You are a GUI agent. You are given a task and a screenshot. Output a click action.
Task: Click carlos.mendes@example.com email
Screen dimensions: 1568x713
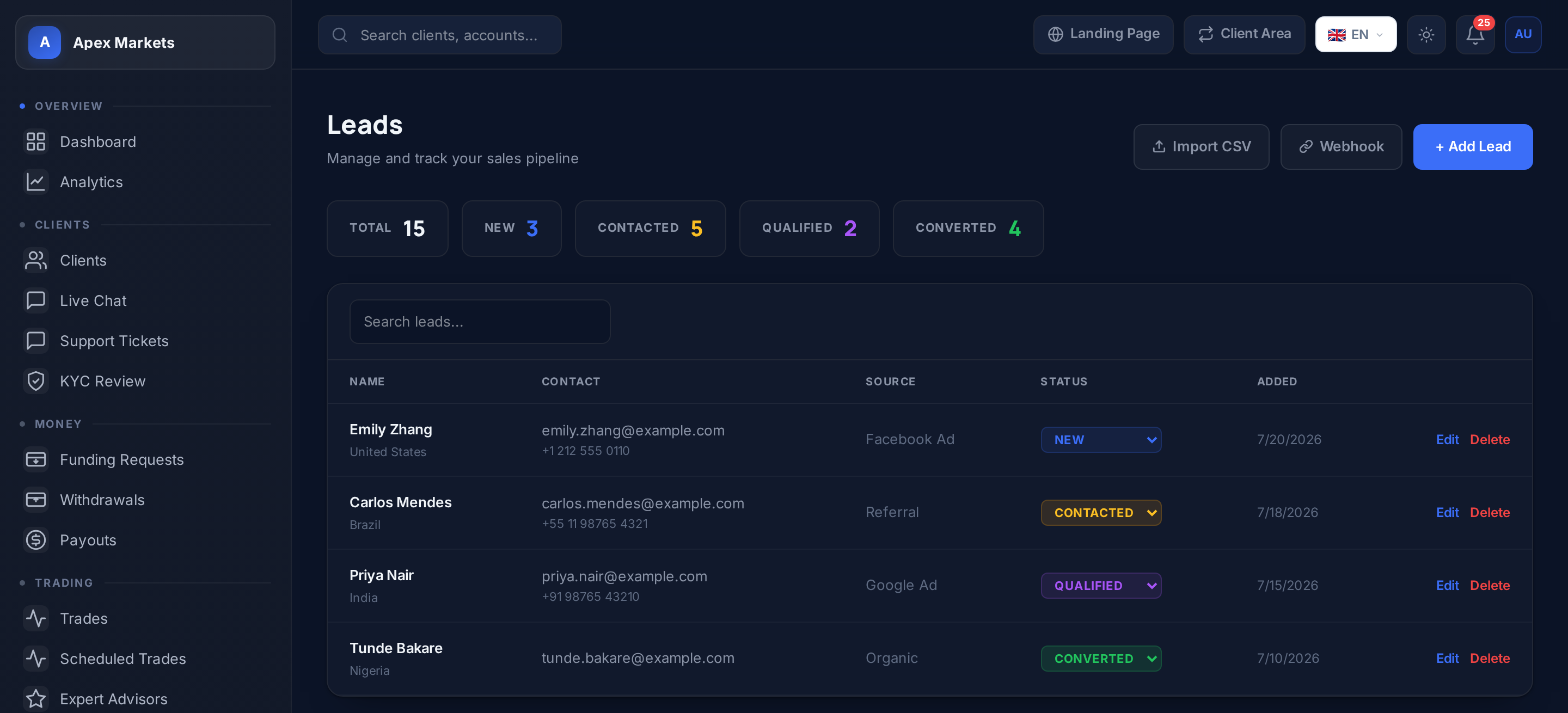coord(643,503)
